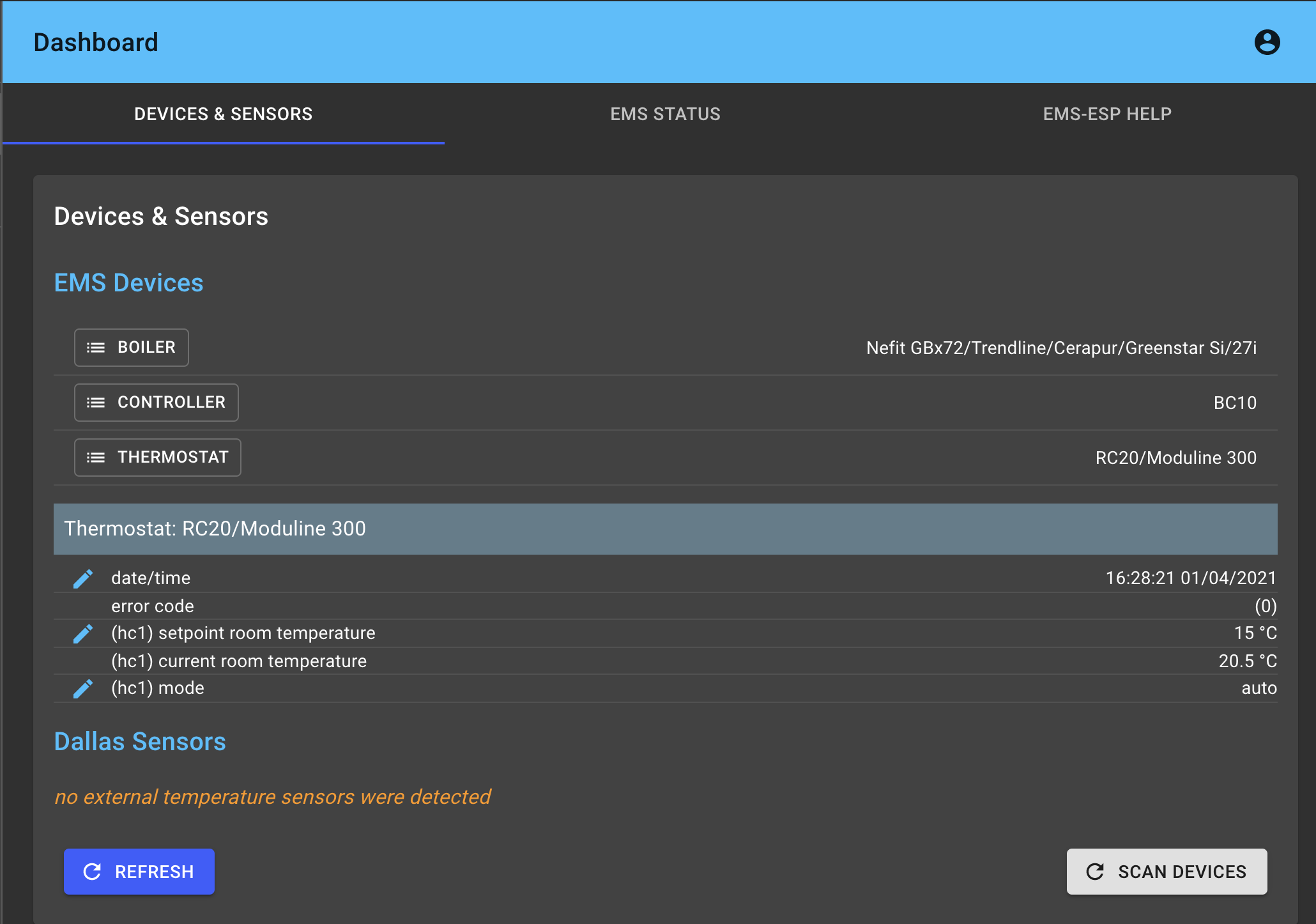Click the user account icon in the header
Viewport: 1316px width, 924px height.
point(1267,42)
